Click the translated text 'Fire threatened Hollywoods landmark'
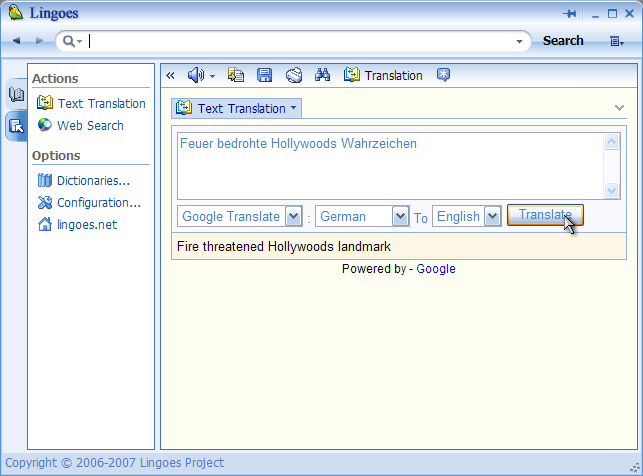 pyautogui.click(x=284, y=246)
